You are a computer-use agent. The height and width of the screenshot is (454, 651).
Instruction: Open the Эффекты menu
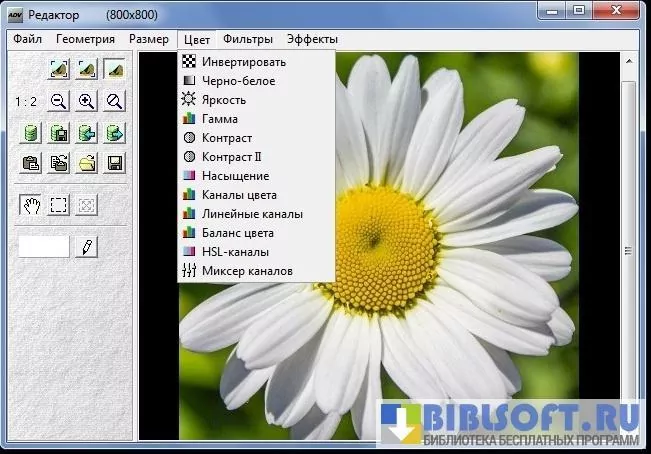point(312,39)
